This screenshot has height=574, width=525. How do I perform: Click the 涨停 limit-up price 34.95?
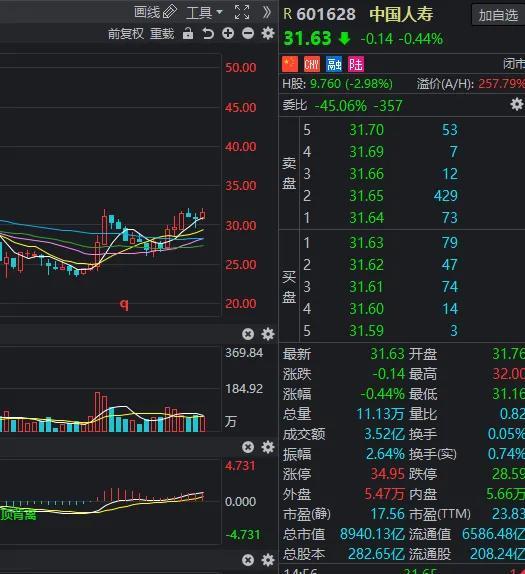click(387, 474)
